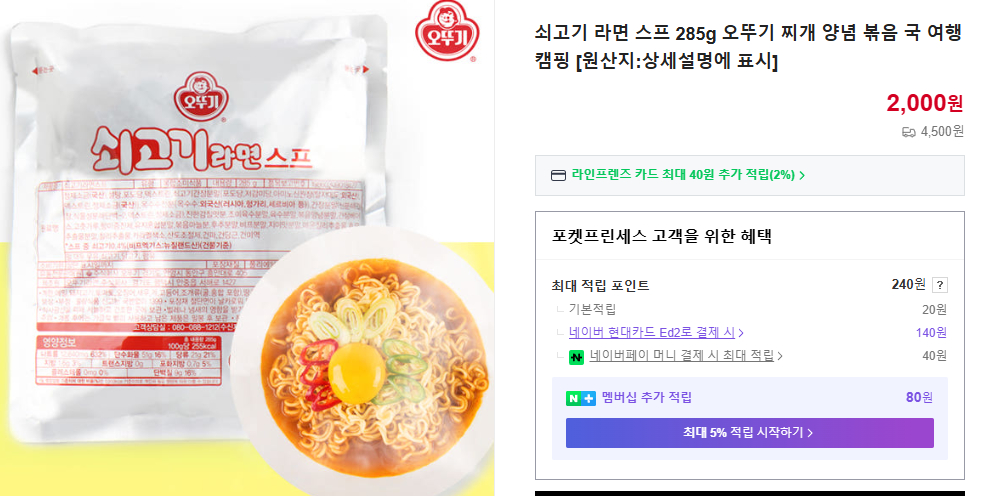The width and height of the screenshot is (996, 496).
Task: Click the Ottogi logo on the soup packet
Action: (202, 97)
